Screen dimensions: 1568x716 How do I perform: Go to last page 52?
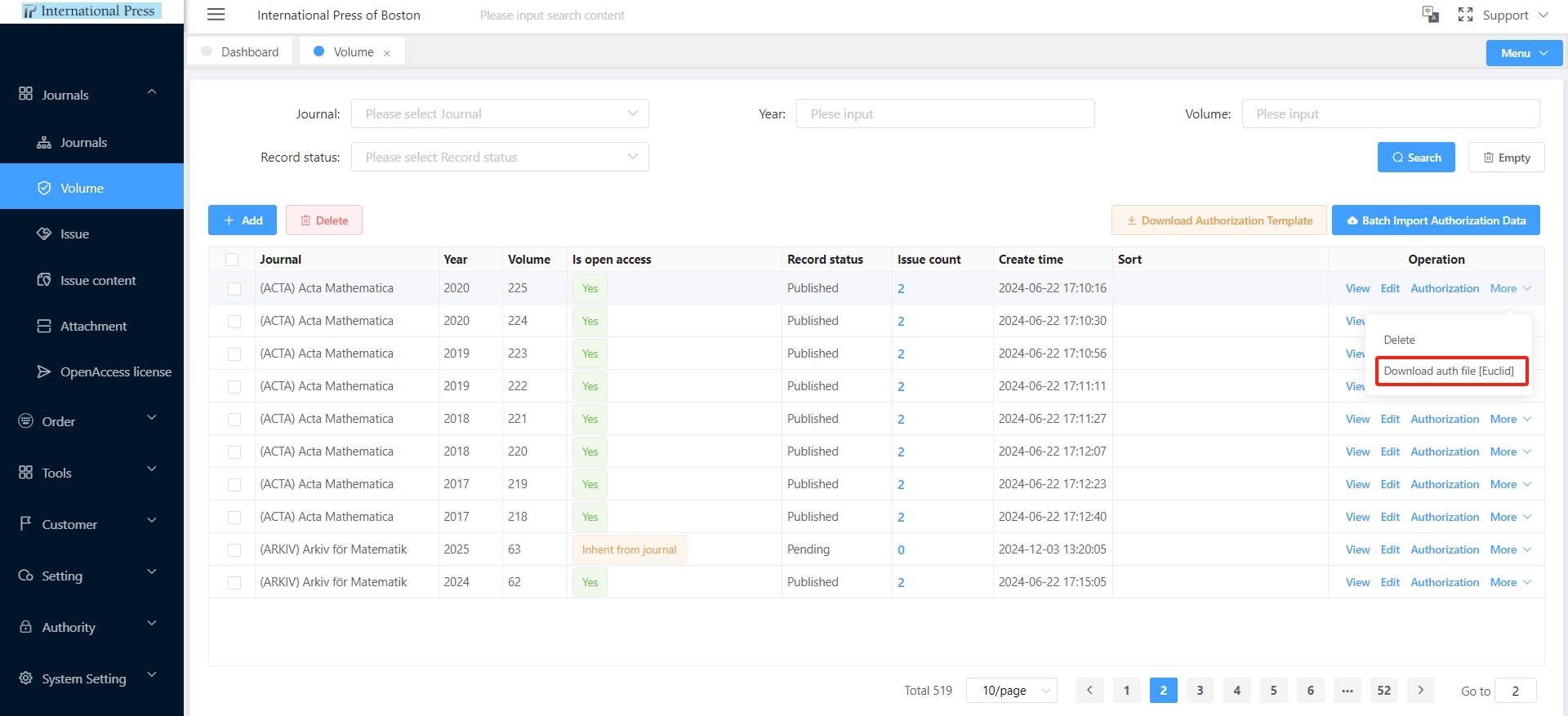point(1383,690)
